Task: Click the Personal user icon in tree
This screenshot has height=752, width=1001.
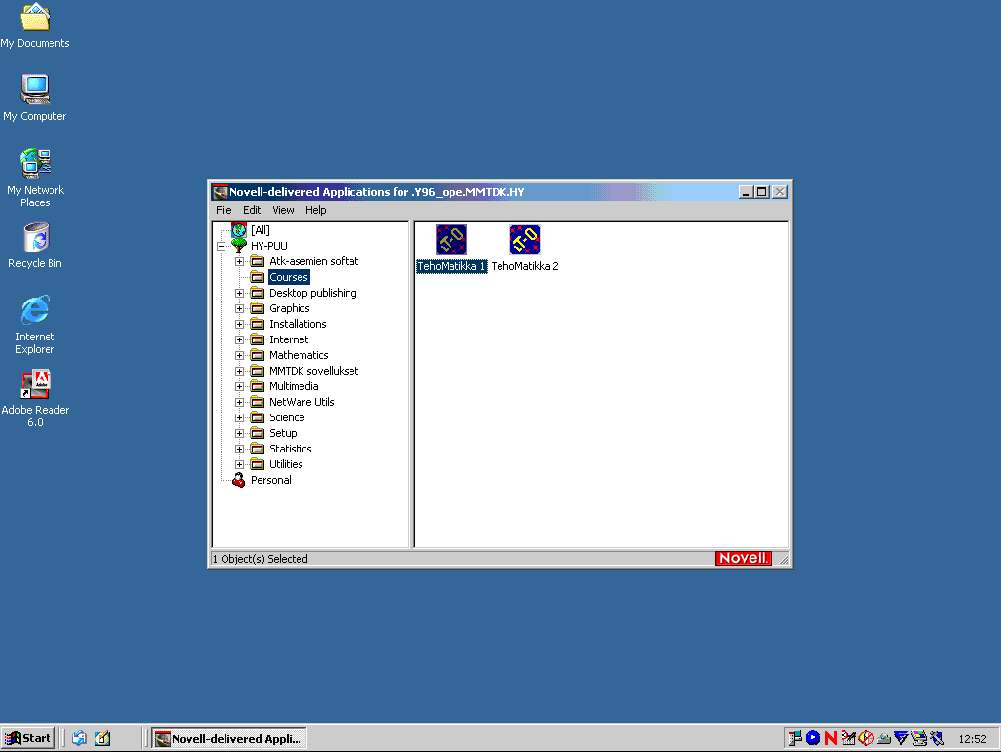Action: click(239, 480)
